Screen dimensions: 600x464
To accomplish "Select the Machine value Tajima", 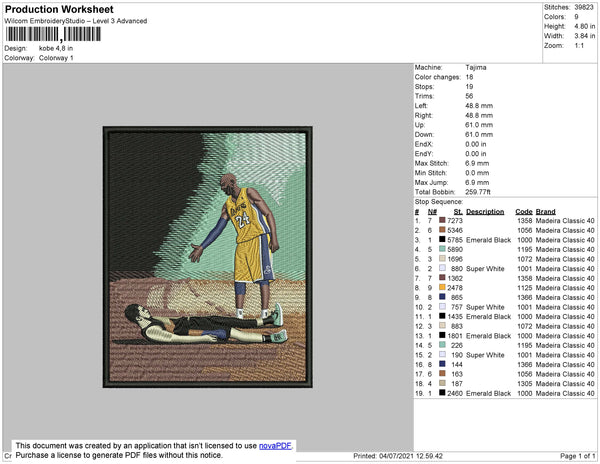I will (476, 67).
